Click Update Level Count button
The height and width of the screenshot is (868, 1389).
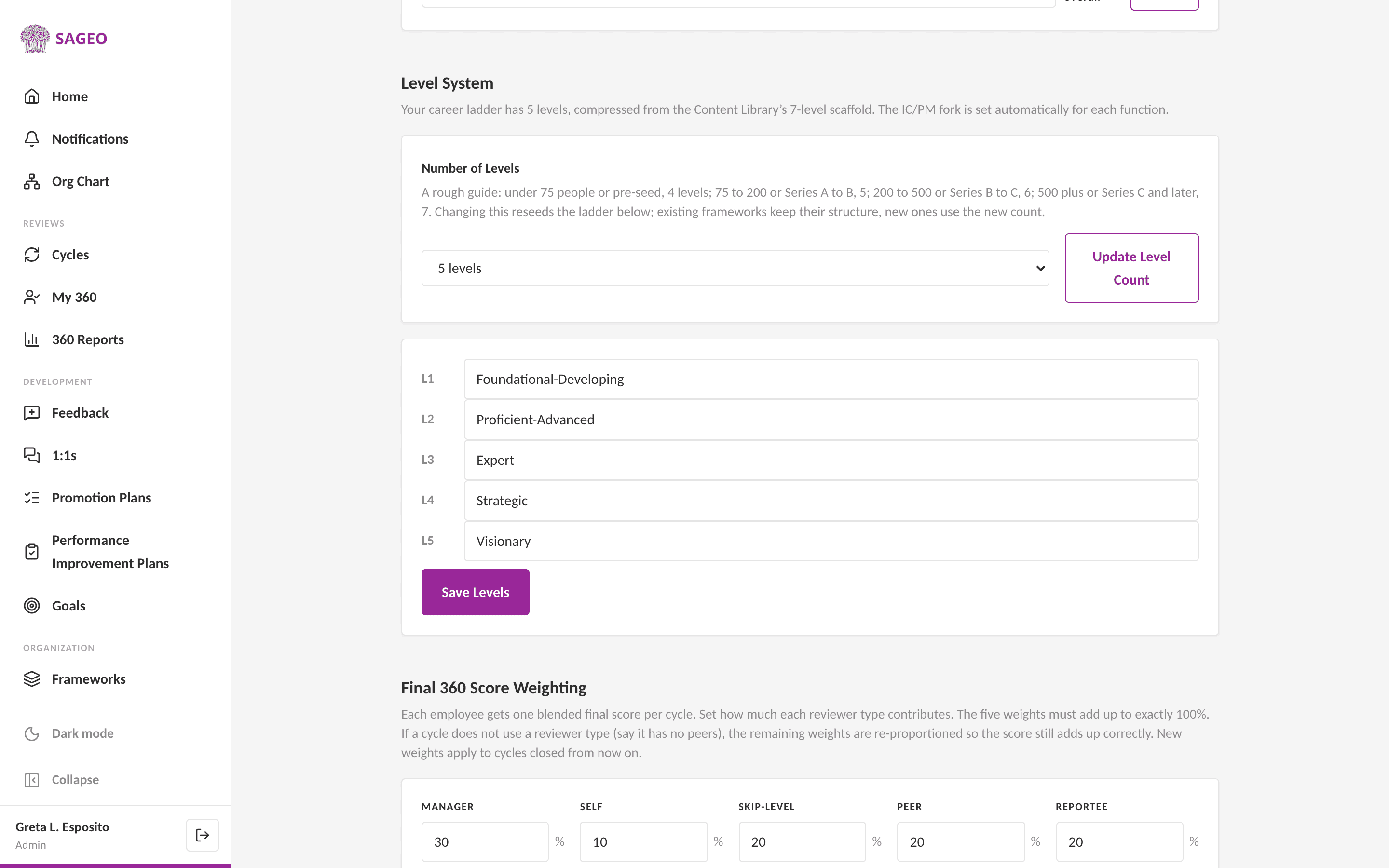[x=1131, y=268]
